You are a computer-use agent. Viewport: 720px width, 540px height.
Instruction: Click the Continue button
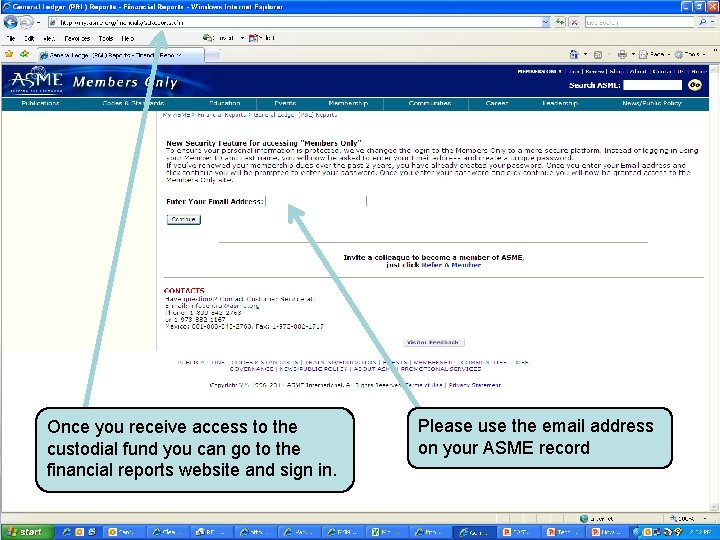click(184, 219)
